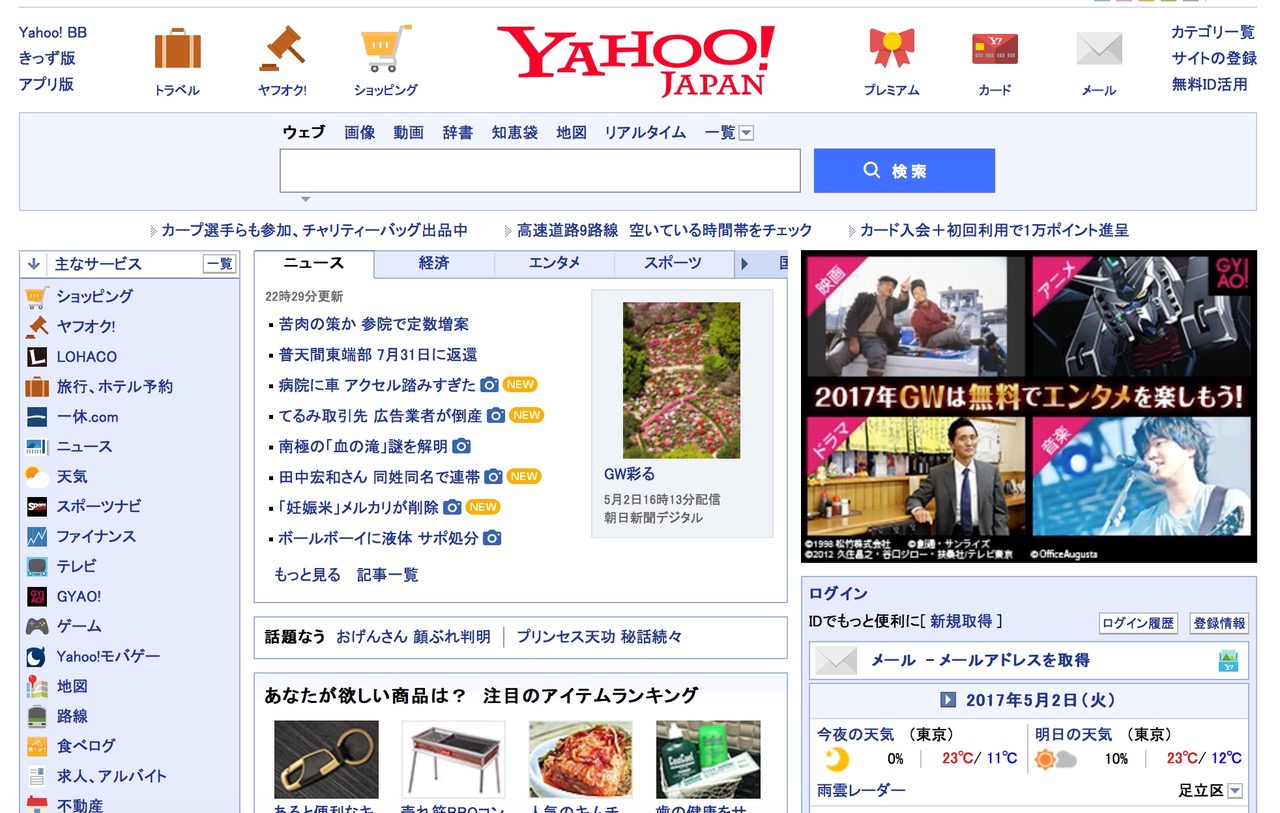Click the 一覧 button next to 主なサービス
Image resolution: width=1280 pixels, height=813 pixels.
point(219,264)
